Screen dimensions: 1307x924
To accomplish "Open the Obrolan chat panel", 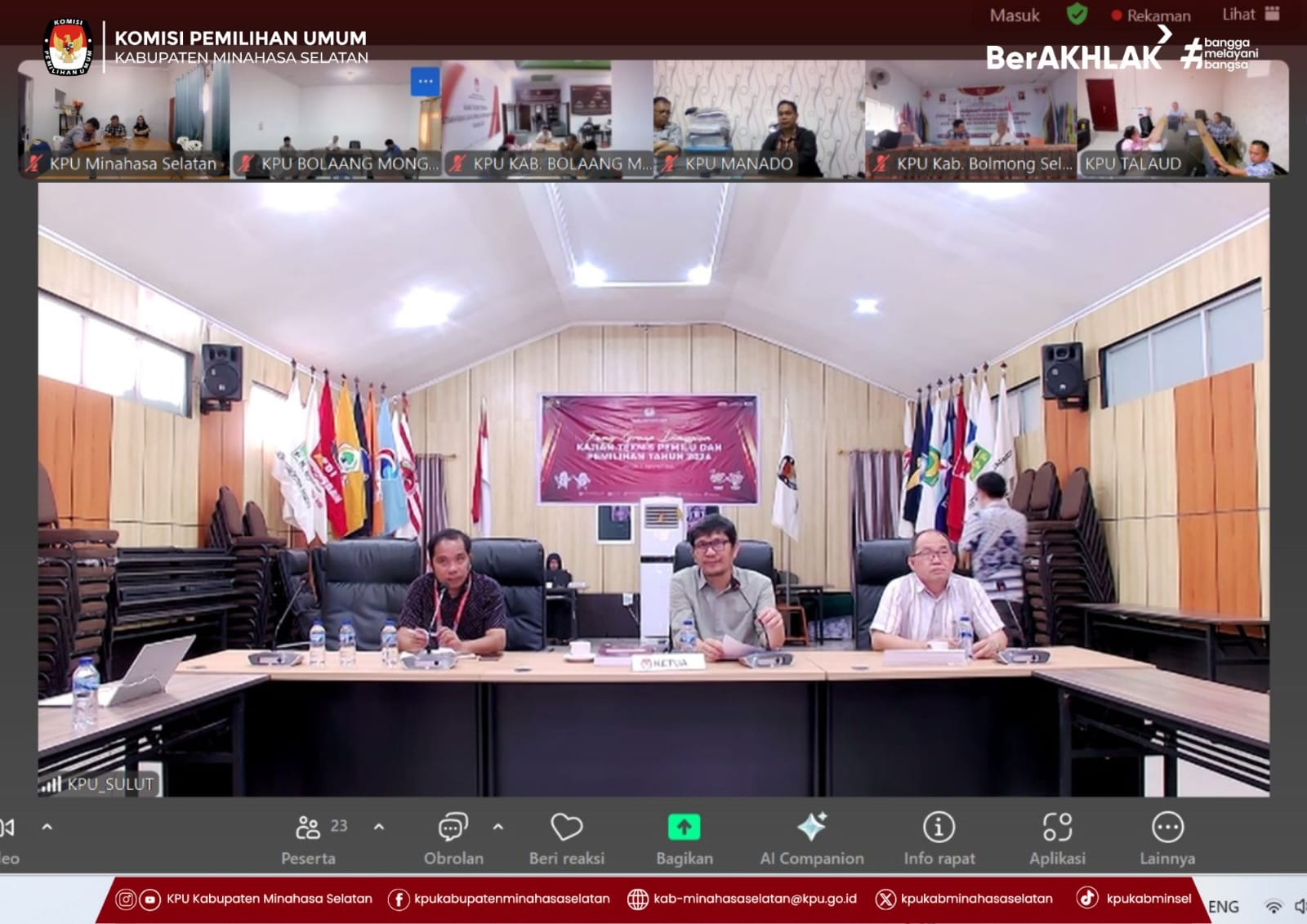I will (453, 828).
